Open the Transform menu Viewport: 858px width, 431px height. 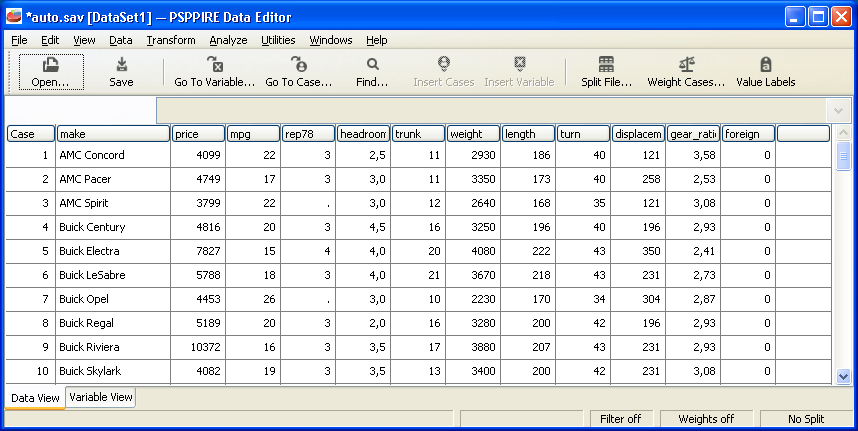point(171,40)
